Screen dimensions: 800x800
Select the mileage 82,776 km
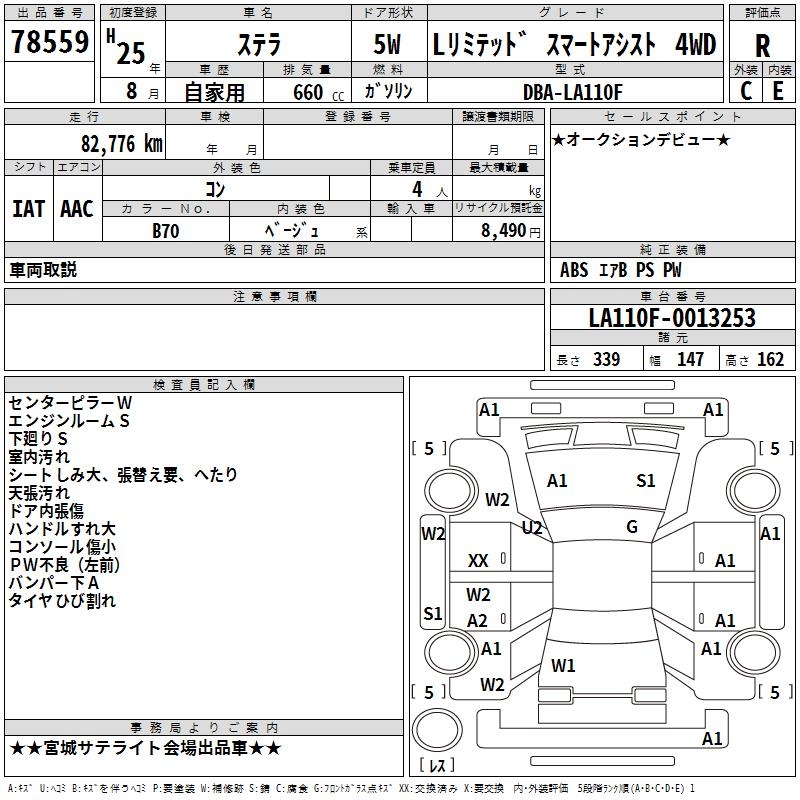click(122, 144)
